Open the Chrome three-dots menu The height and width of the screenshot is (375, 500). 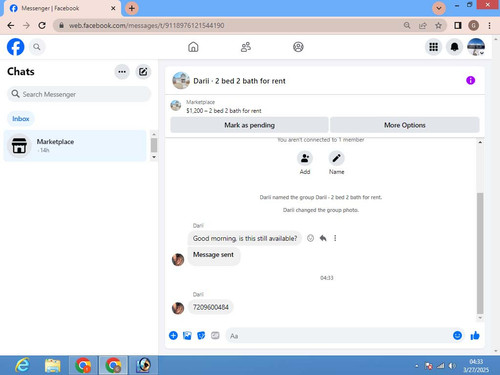tap(489, 25)
